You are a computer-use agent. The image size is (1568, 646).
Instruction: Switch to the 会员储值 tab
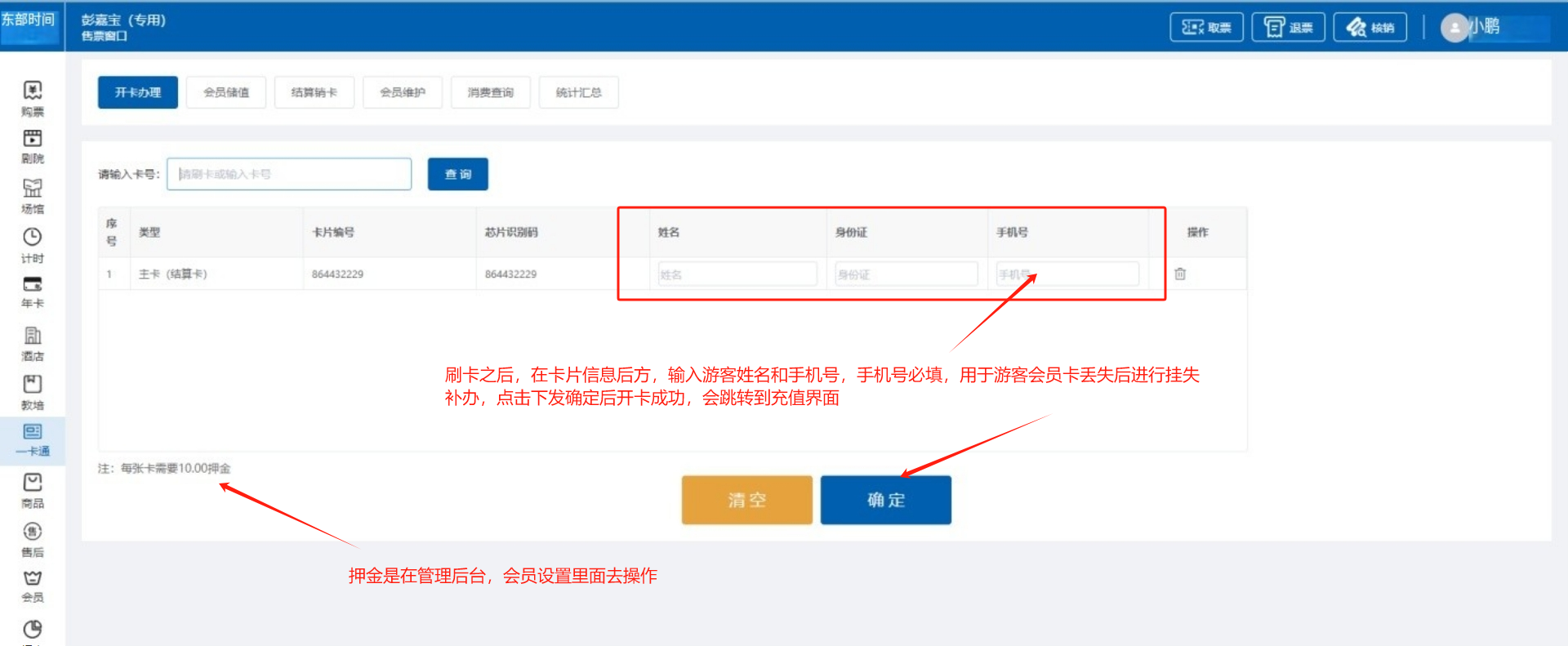(226, 92)
